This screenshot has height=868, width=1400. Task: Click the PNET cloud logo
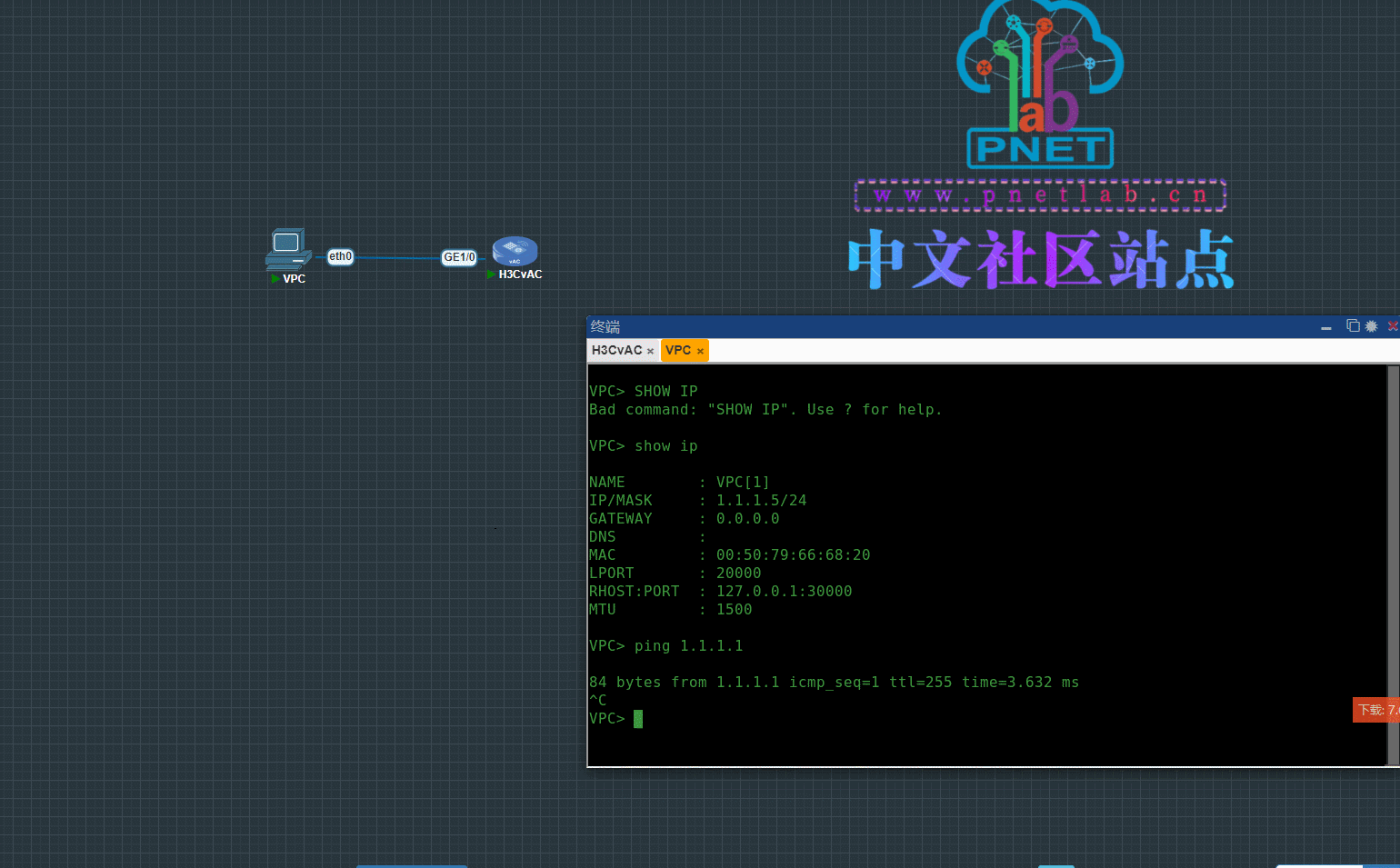[x=1039, y=86]
